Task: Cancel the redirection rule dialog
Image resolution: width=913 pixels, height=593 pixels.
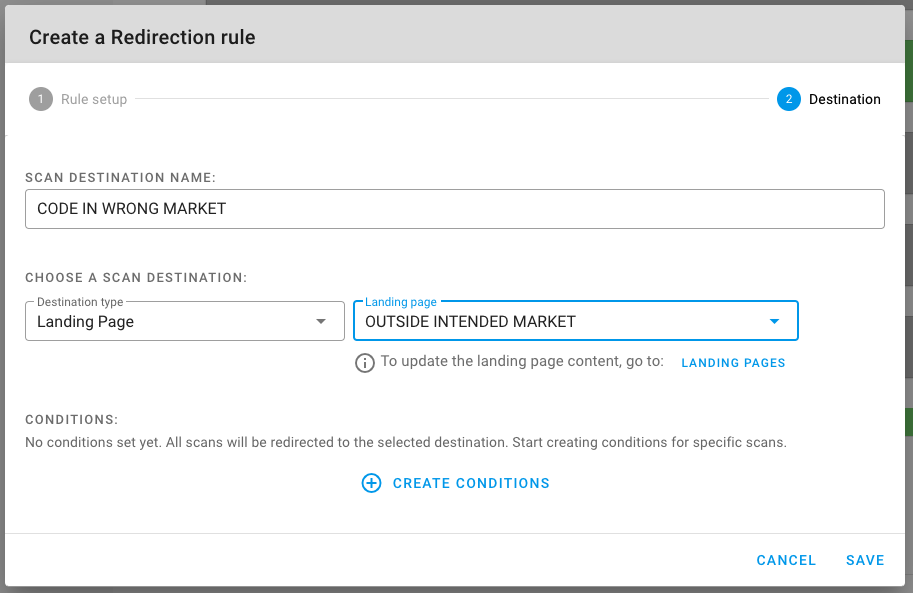Action: click(786, 560)
